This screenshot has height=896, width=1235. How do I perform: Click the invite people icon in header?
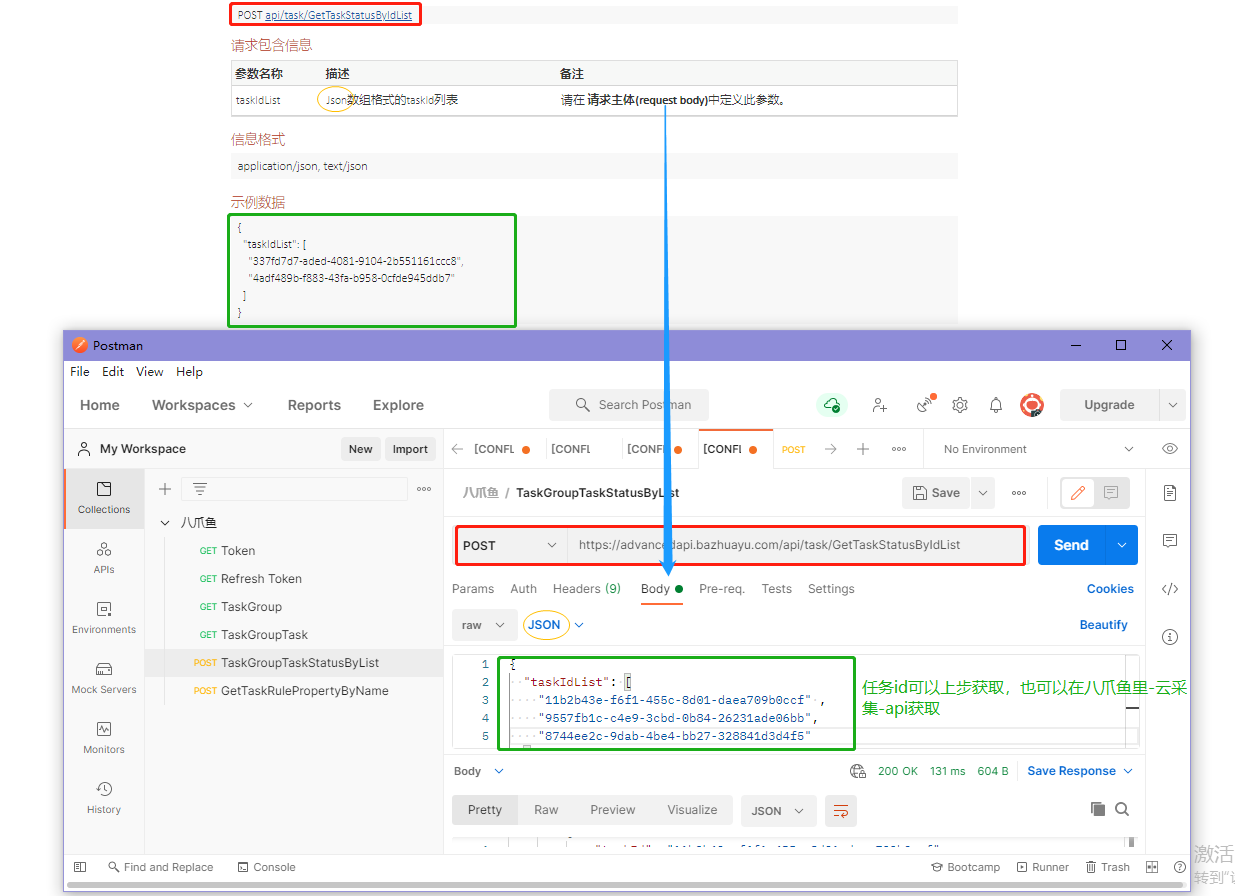[x=880, y=405]
